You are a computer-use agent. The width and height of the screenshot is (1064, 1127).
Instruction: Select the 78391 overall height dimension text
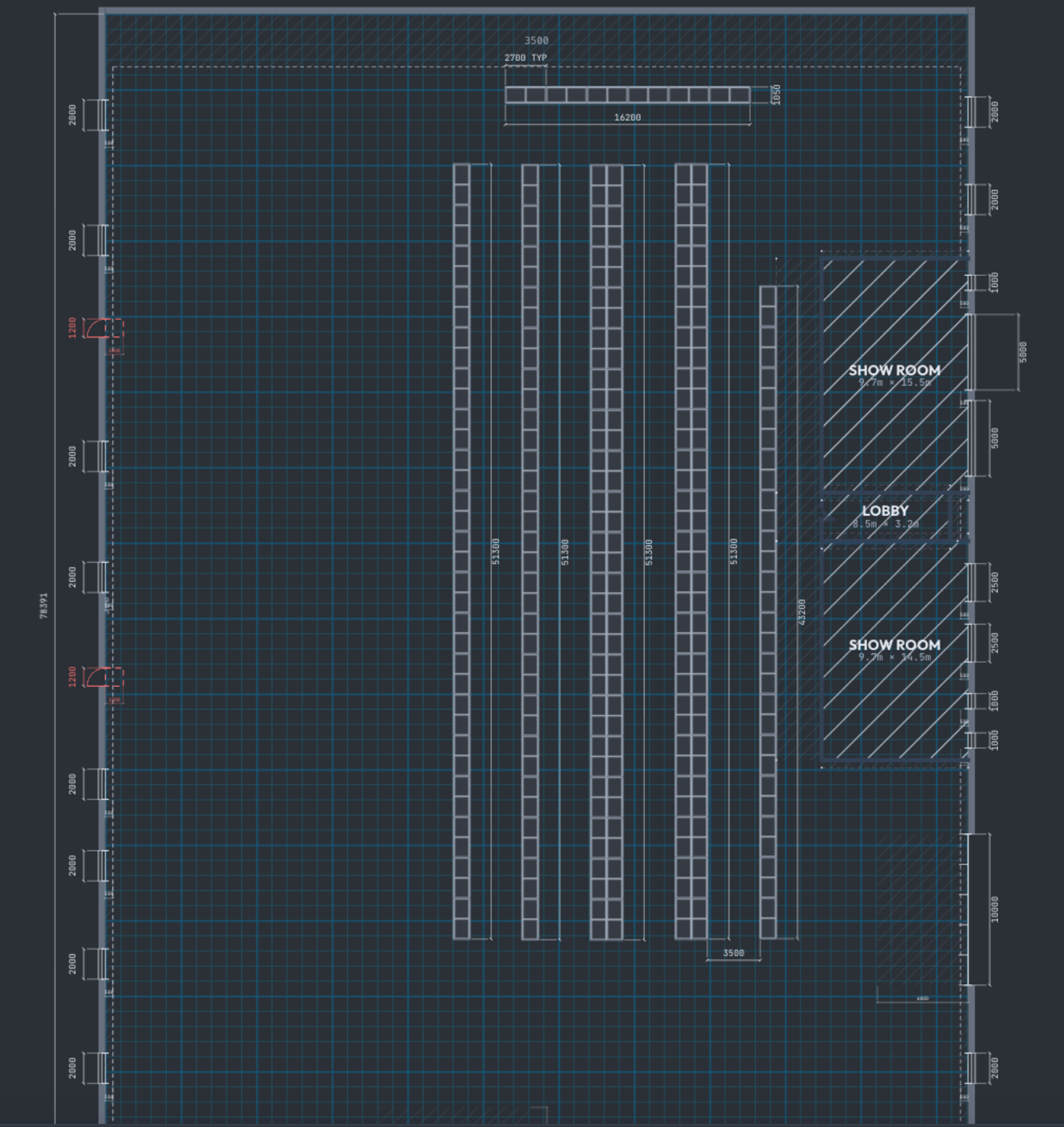point(43,606)
